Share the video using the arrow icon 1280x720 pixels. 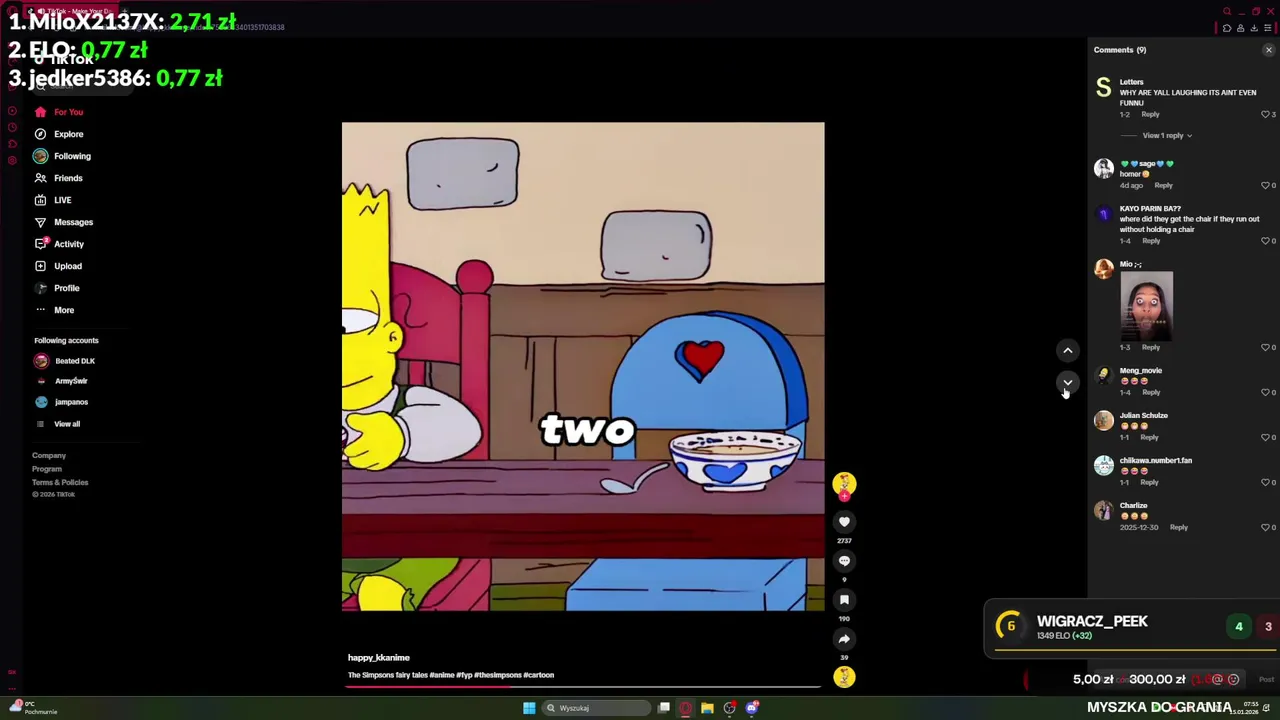(844, 639)
